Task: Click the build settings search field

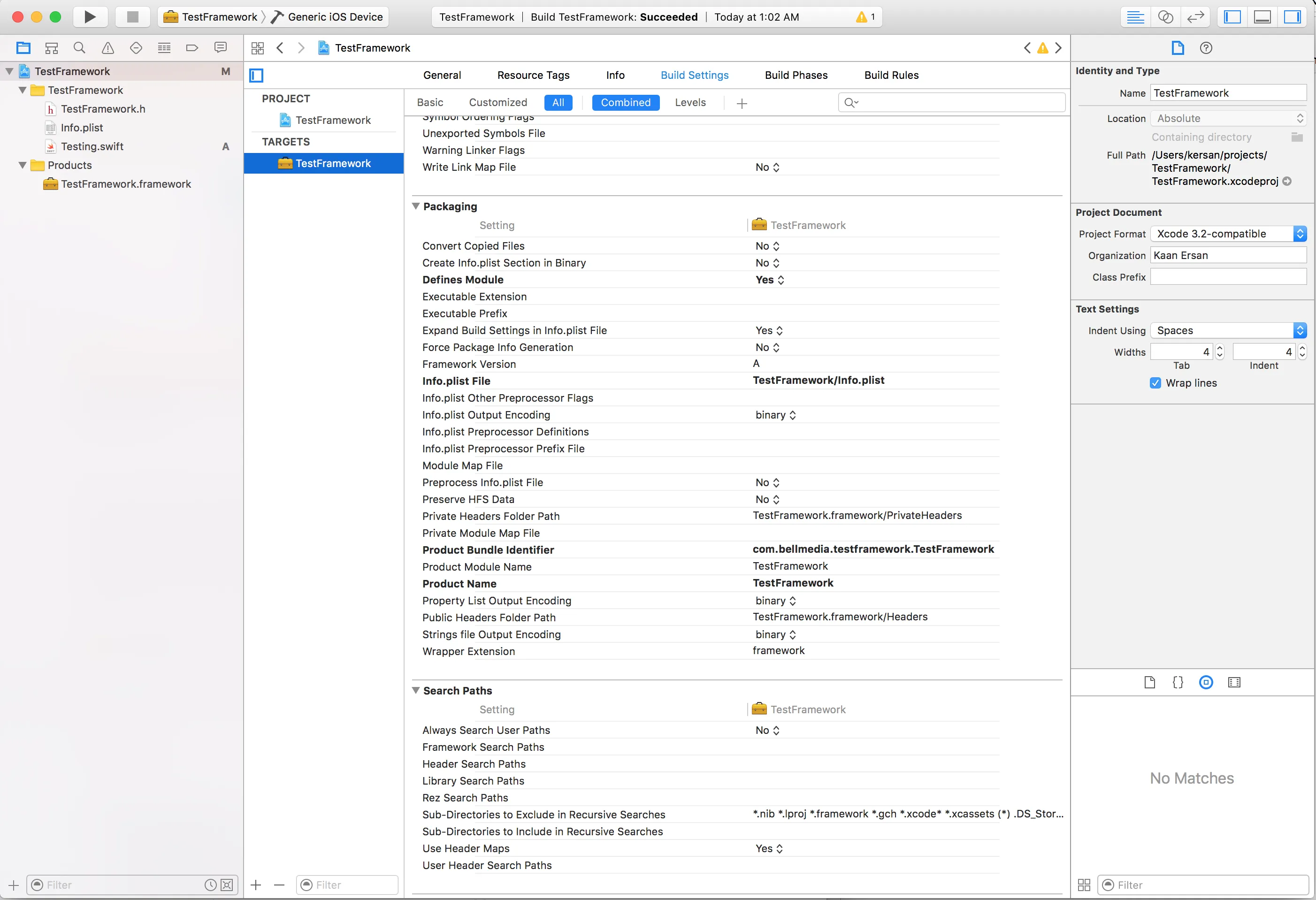Action: (x=957, y=102)
